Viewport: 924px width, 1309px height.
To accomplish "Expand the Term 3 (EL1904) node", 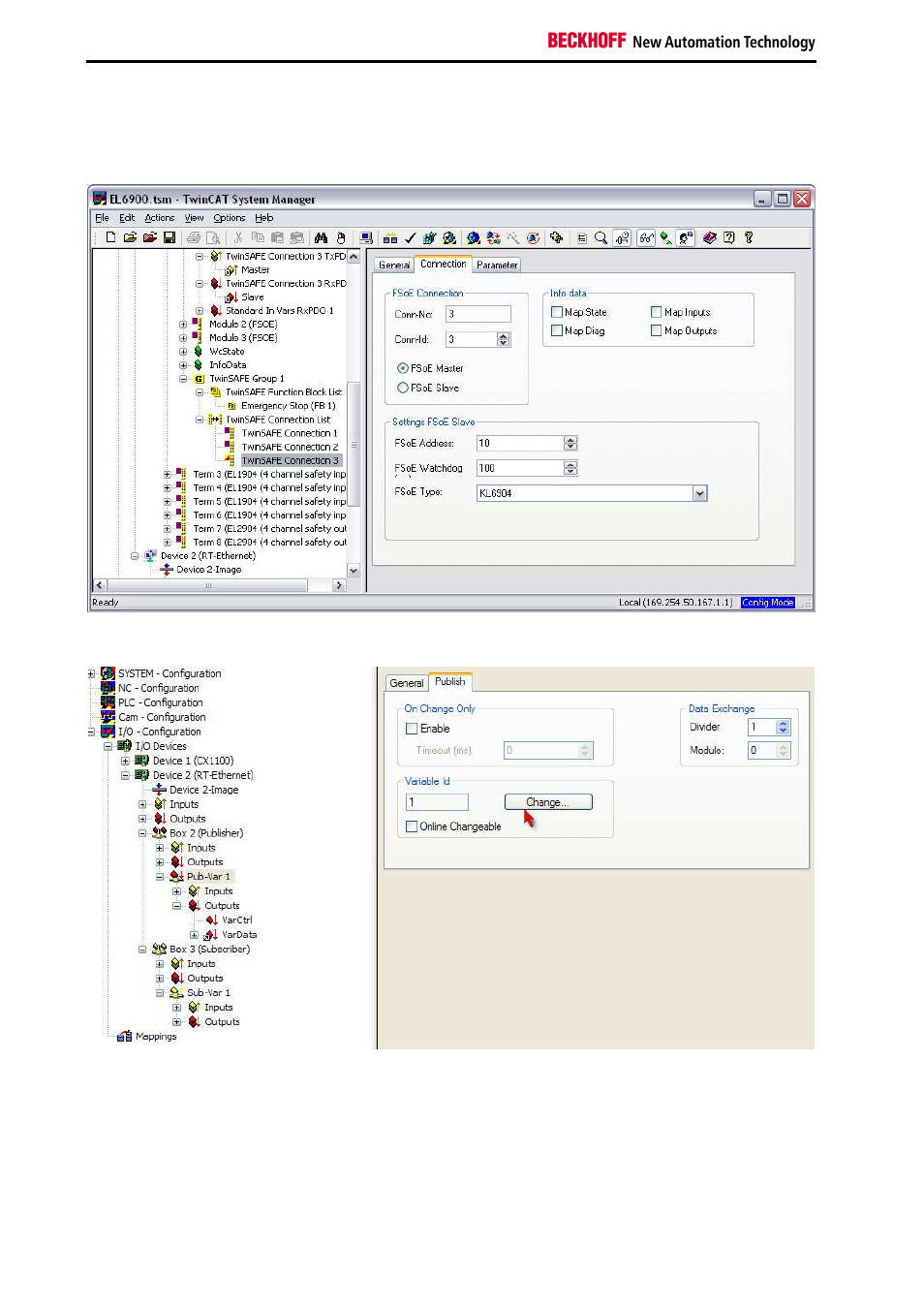I will click(x=168, y=475).
